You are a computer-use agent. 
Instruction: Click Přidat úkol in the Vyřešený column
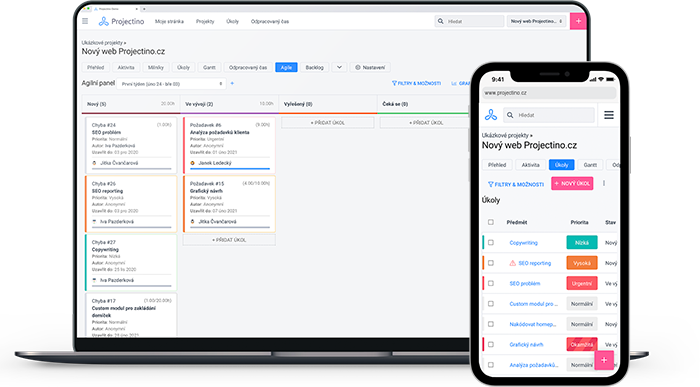(328, 123)
